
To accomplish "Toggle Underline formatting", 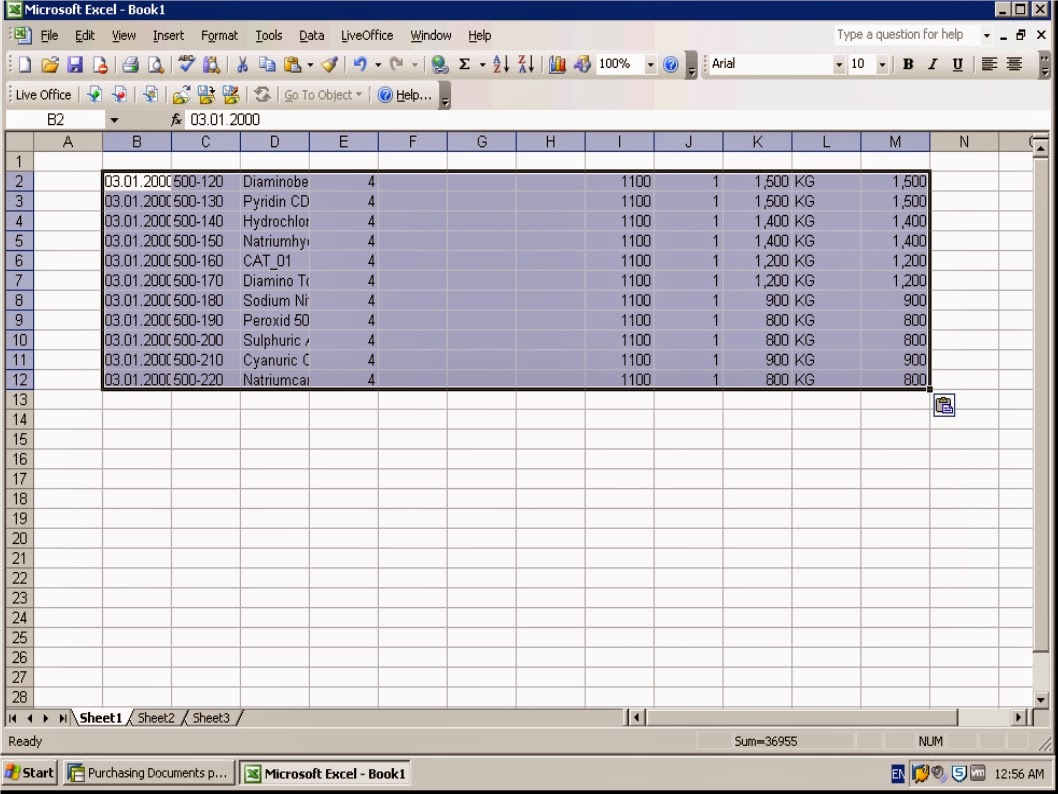I will coord(957,63).
